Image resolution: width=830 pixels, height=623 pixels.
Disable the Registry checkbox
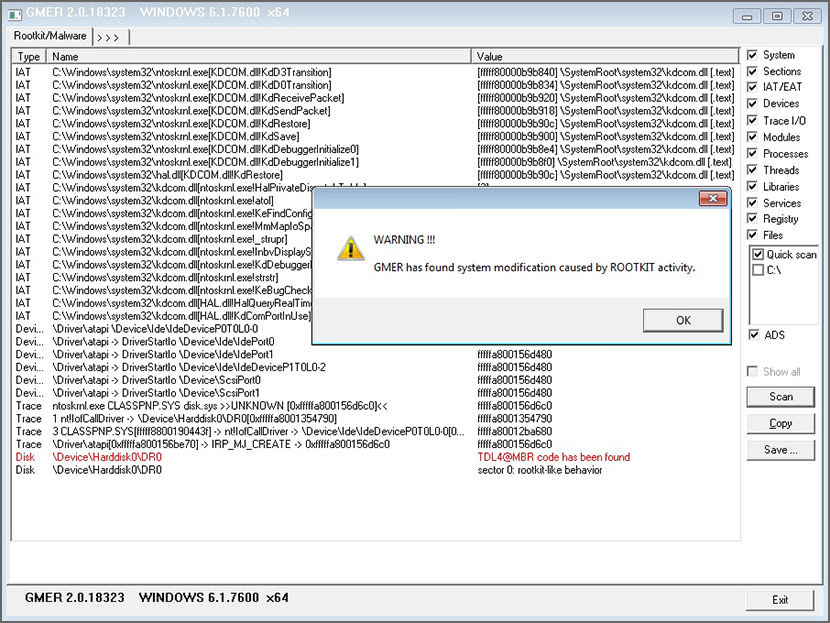[752, 219]
